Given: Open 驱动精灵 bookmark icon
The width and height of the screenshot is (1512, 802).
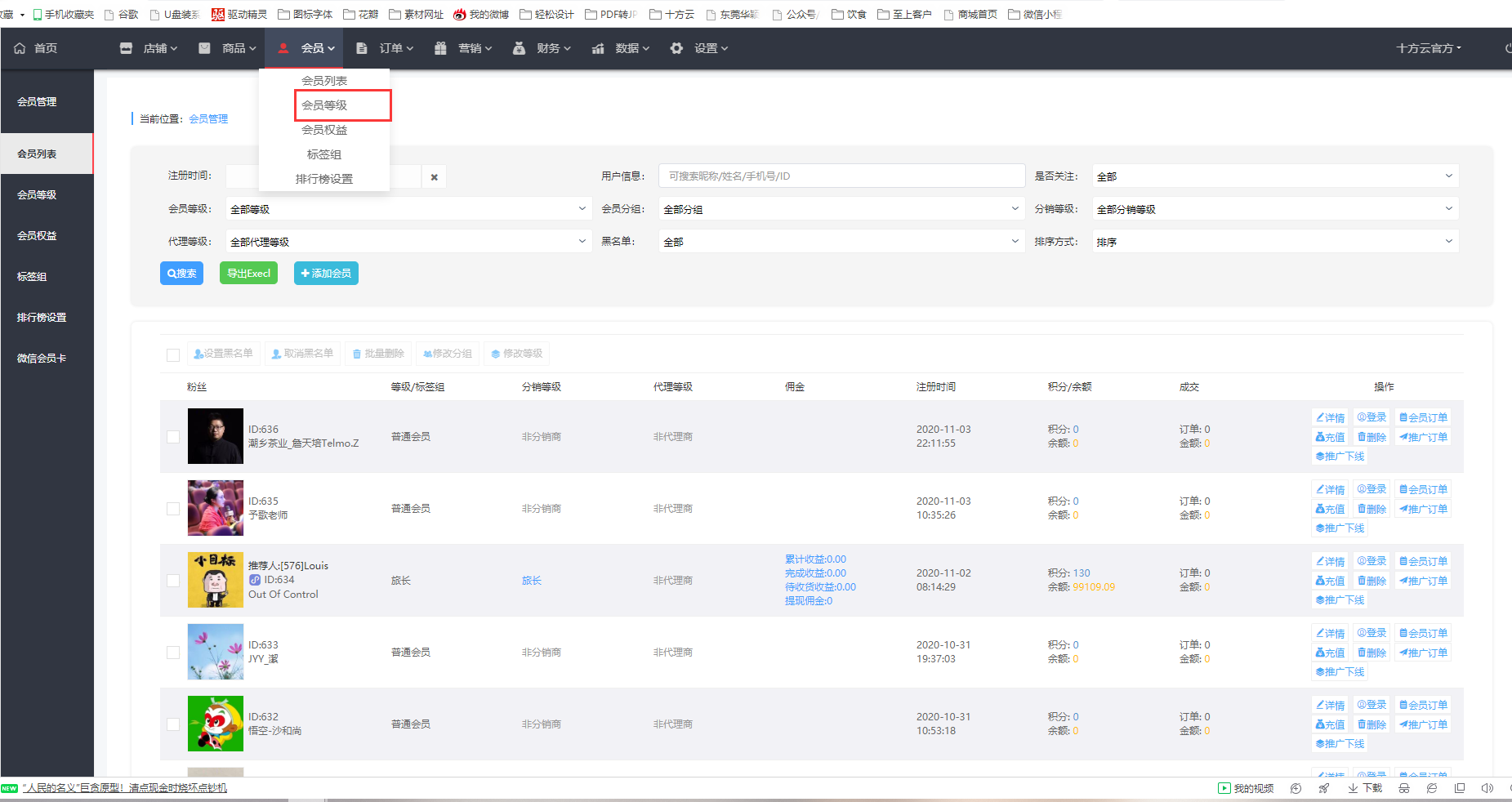Looking at the screenshot, I should click(218, 14).
